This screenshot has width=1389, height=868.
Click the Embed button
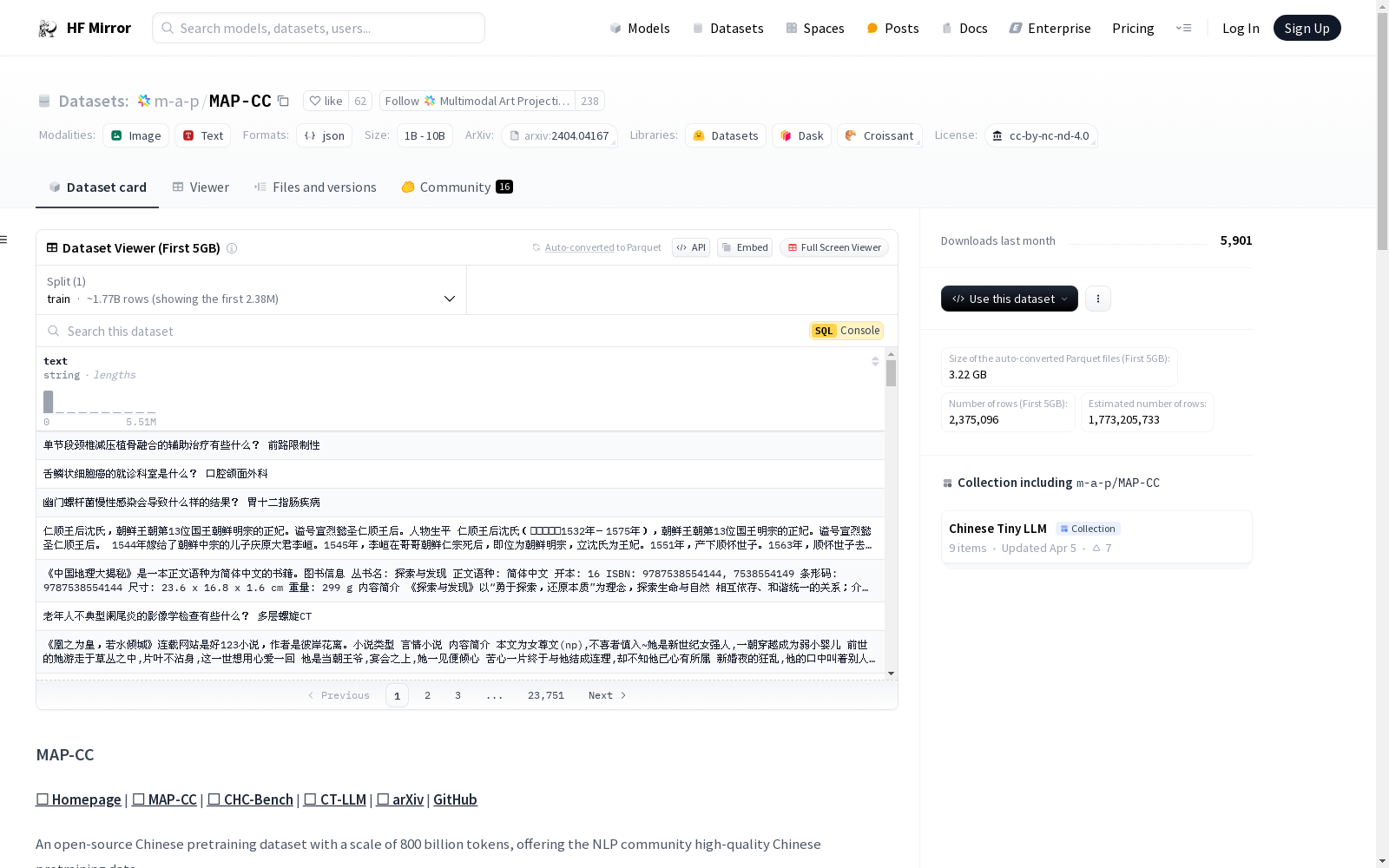pyautogui.click(x=745, y=247)
